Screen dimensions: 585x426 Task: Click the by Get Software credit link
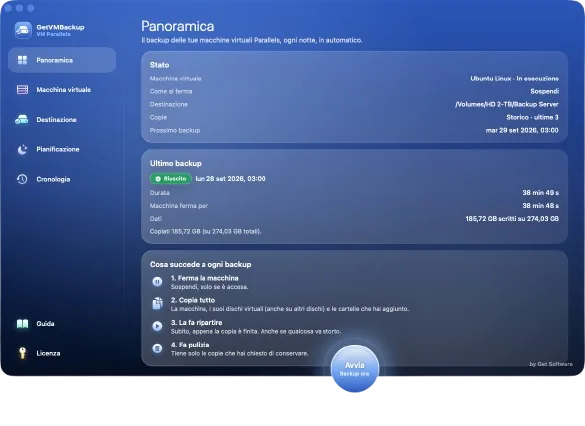(x=551, y=364)
